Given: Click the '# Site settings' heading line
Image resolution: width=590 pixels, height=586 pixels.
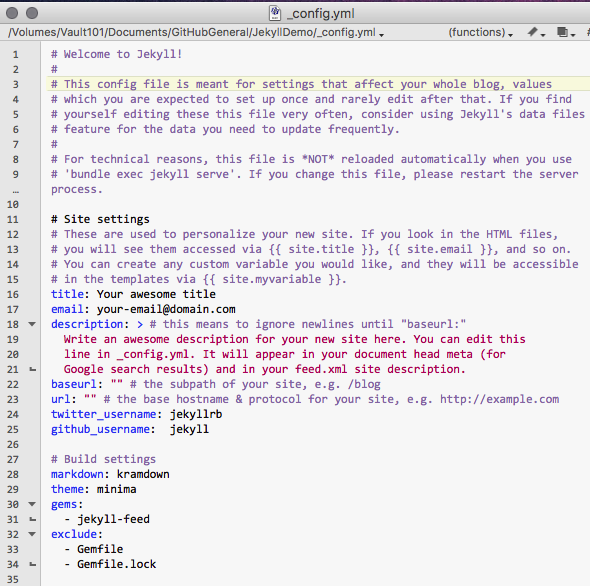Looking at the screenshot, I should tap(100, 219).
